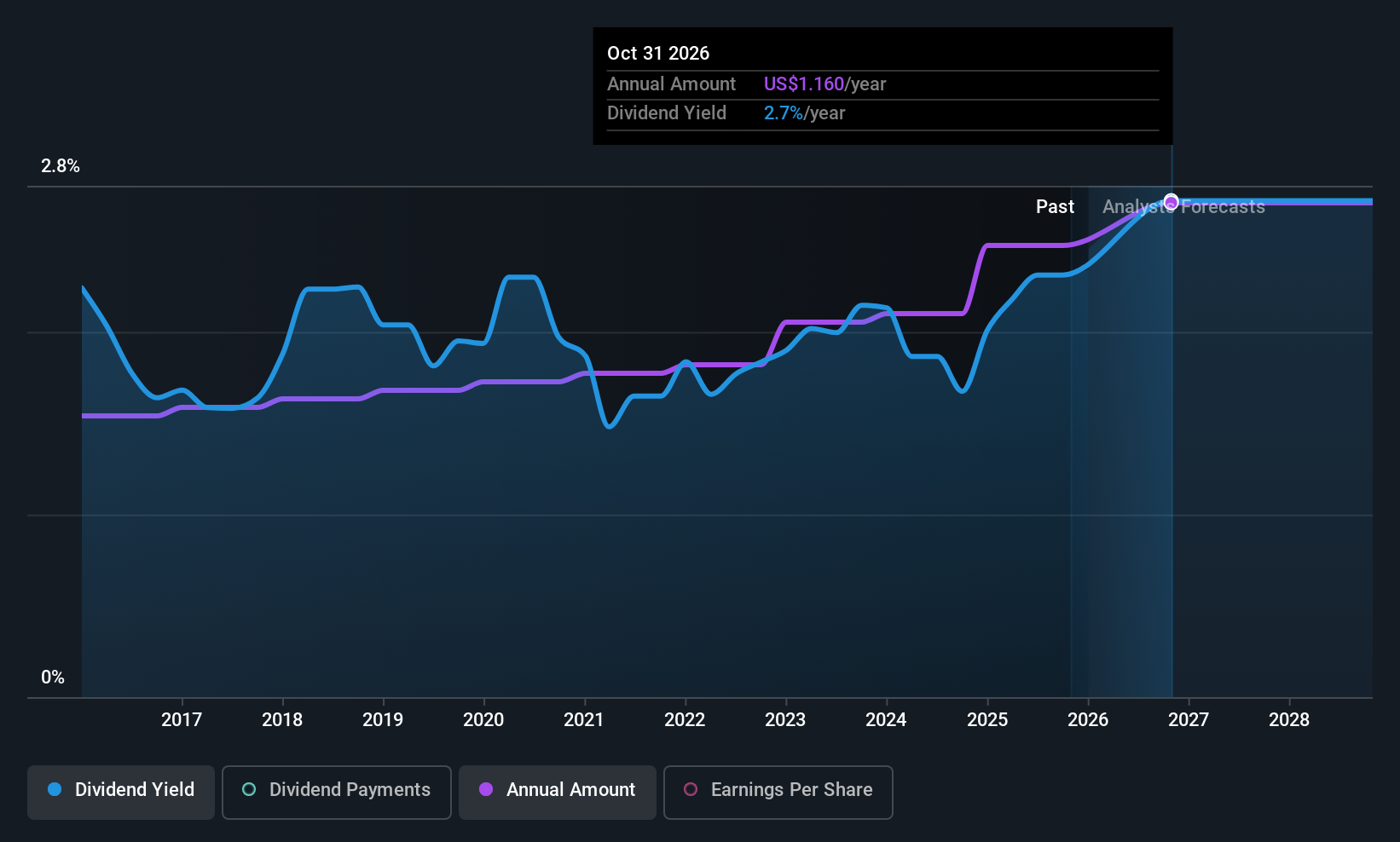
Task: Select the 2028 x-axis label
Action: [1289, 719]
